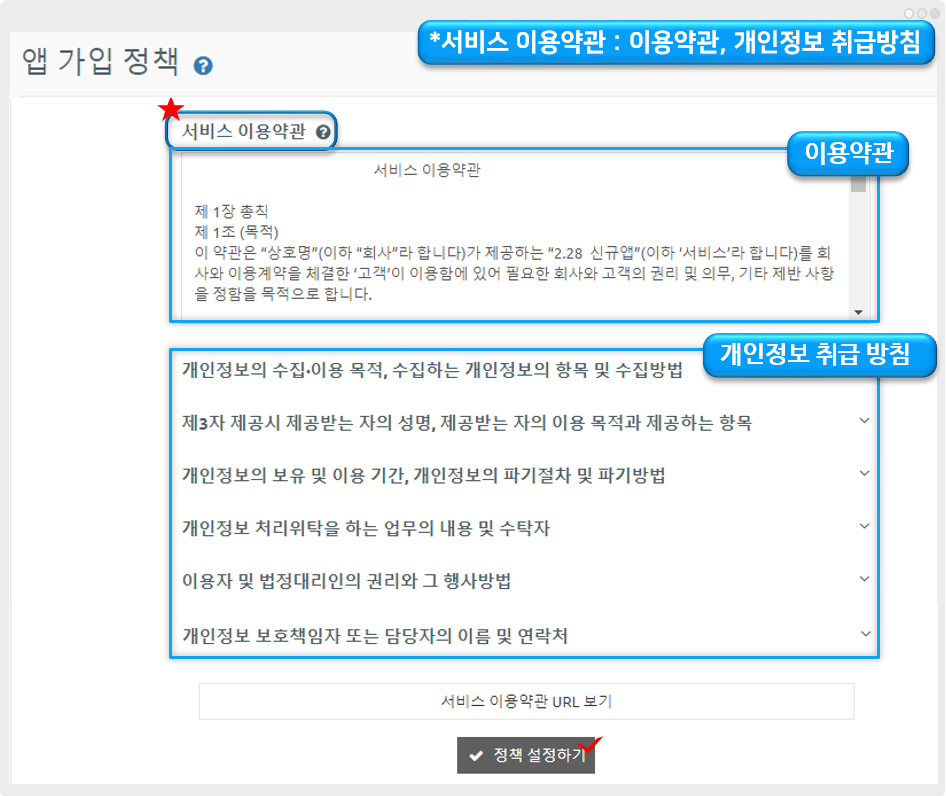Screen dimensions: 946x796
Task: Click help icon beside 앱 가입 정책 title
Action: [204, 67]
